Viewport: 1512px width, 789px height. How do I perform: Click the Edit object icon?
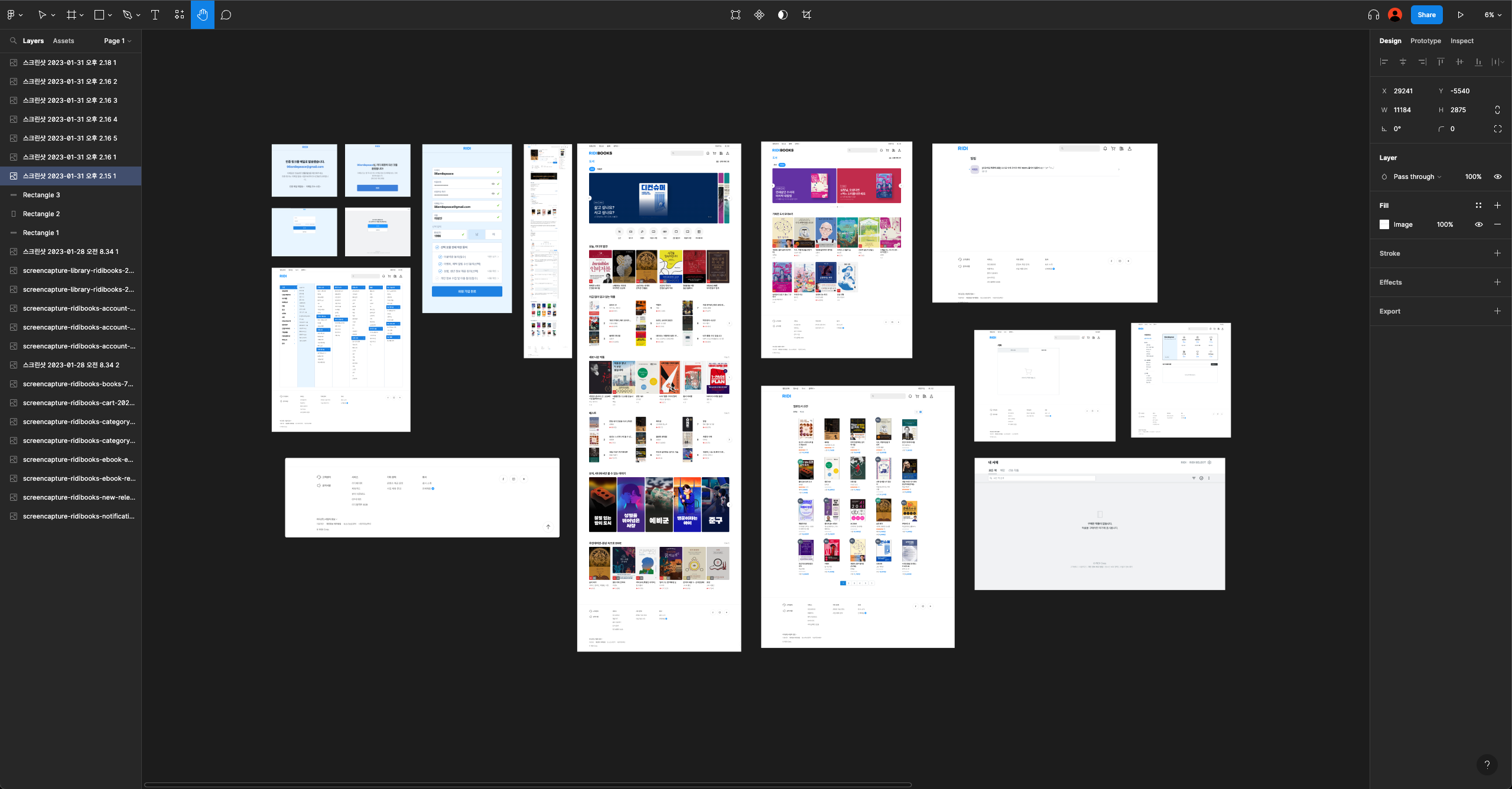[x=736, y=15]
